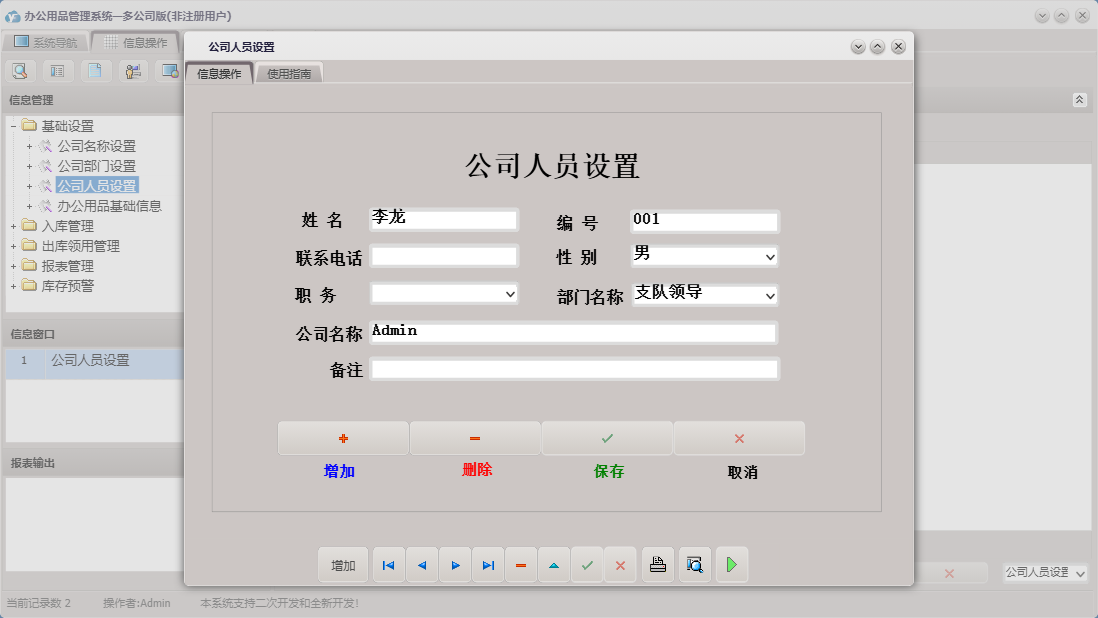
Task: Open print preview icon in navigator bar
Action: (x=694, y=565)
